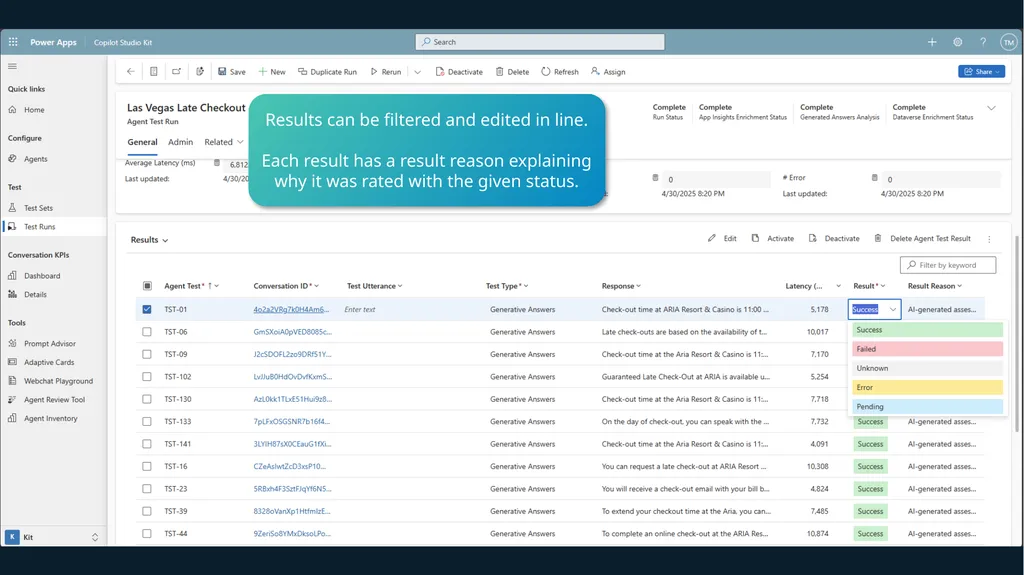Expand the Rerun split dropdown arrow
Image resolution: width=1024 pixels, height=575 pixels.
pyautogui.click(x=417, y=72)
